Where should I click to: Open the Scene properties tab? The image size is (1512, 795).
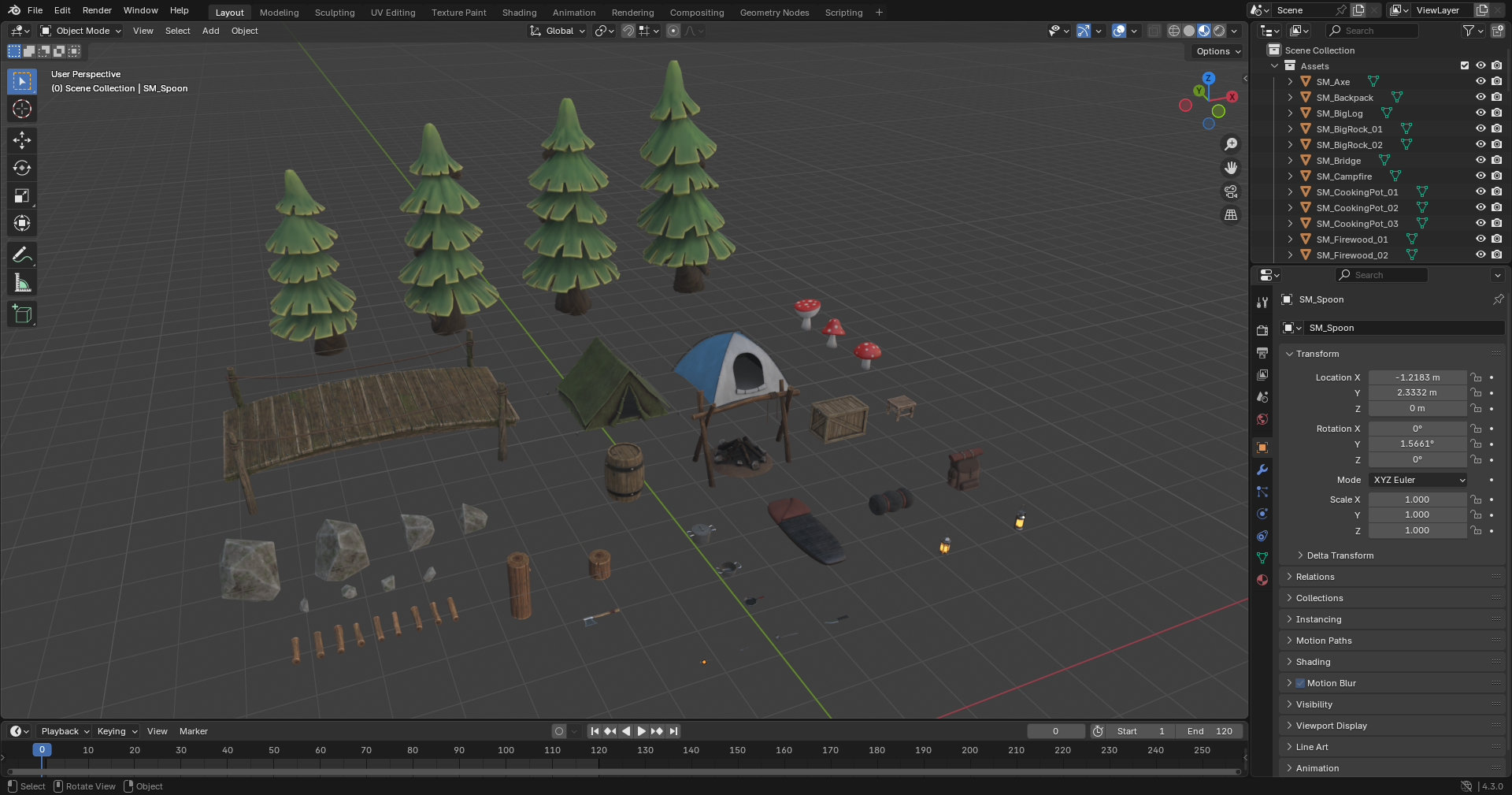pyautogui.click(x=1262, y=397)
